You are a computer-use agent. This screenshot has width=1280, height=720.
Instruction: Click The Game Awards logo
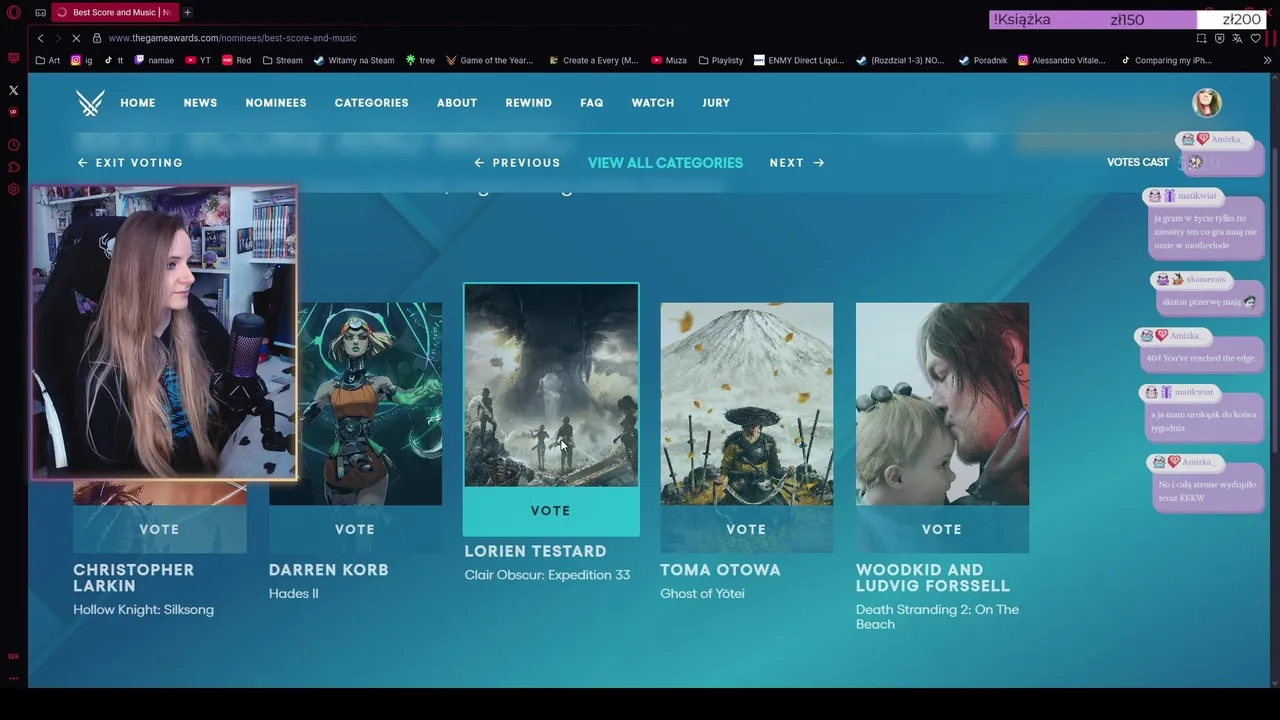pyautogui.click(x=90, y=103)
